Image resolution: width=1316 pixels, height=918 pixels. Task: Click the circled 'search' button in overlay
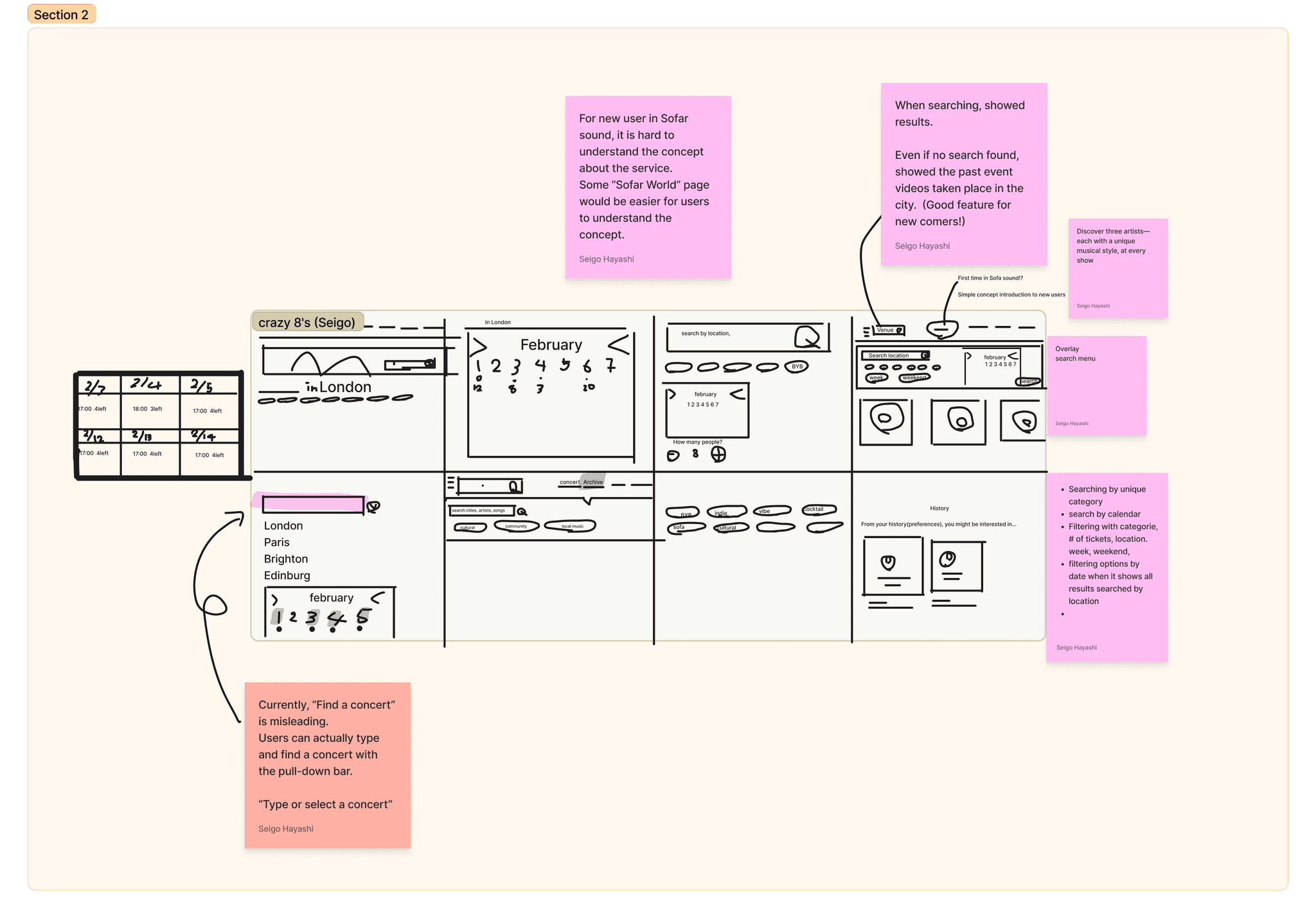[x=1028, y=381]
